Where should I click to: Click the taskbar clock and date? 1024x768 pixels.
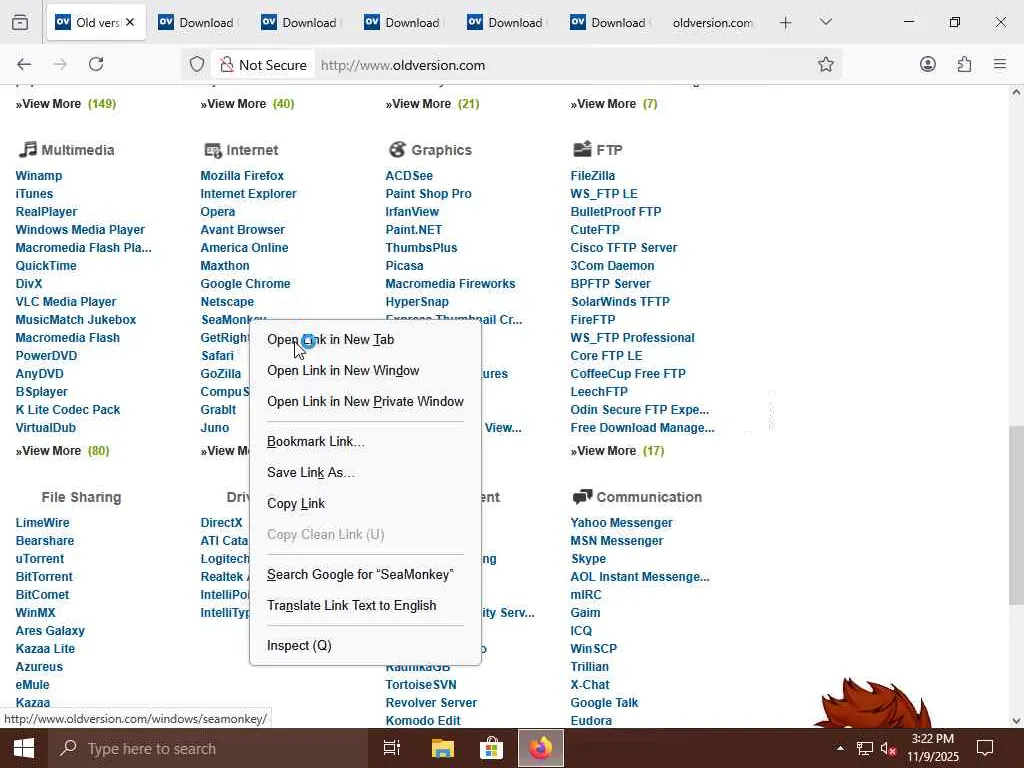(x=933, y=748)
